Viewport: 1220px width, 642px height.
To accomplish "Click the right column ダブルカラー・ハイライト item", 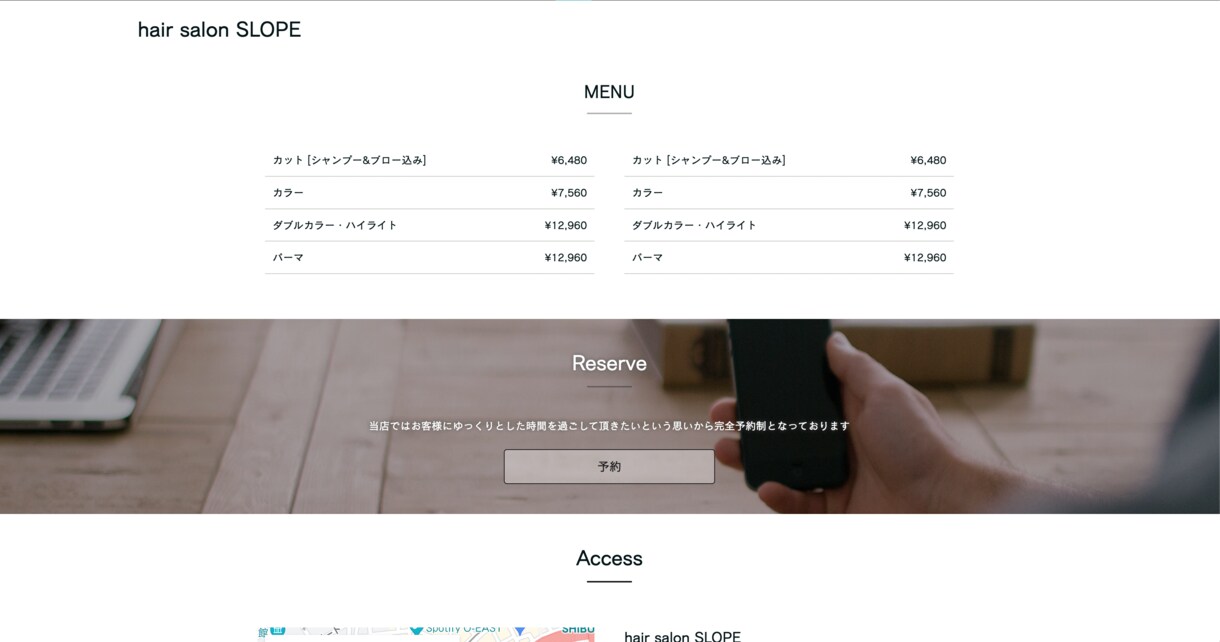I will 789,225.
